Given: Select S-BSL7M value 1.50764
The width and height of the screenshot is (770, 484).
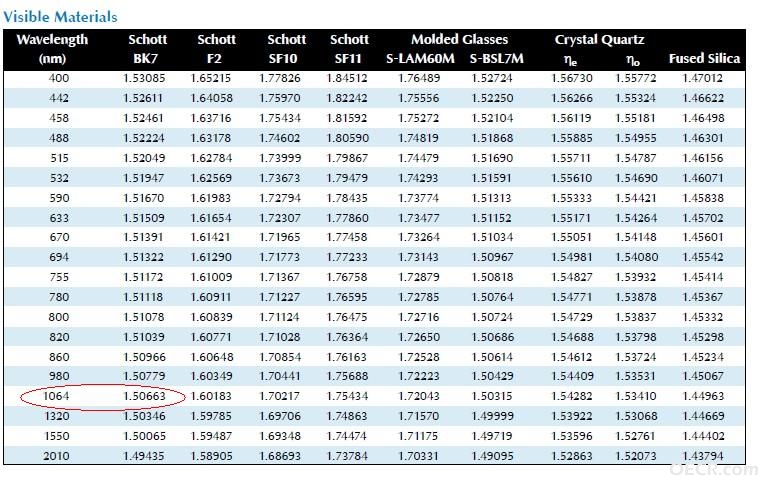Looking at the screenshot, I should coord(492,297).
